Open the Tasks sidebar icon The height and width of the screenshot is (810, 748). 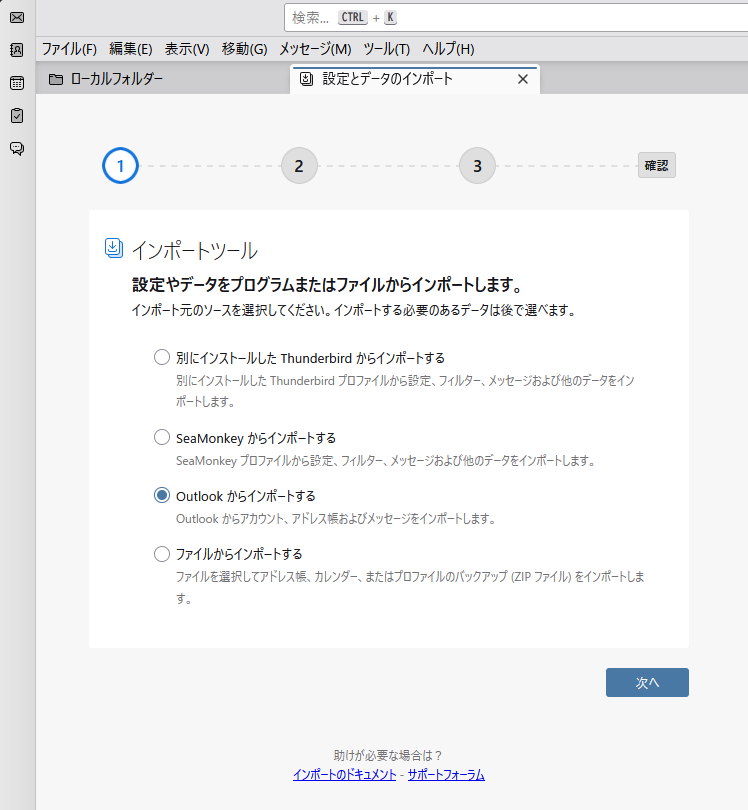coord(17,116)
